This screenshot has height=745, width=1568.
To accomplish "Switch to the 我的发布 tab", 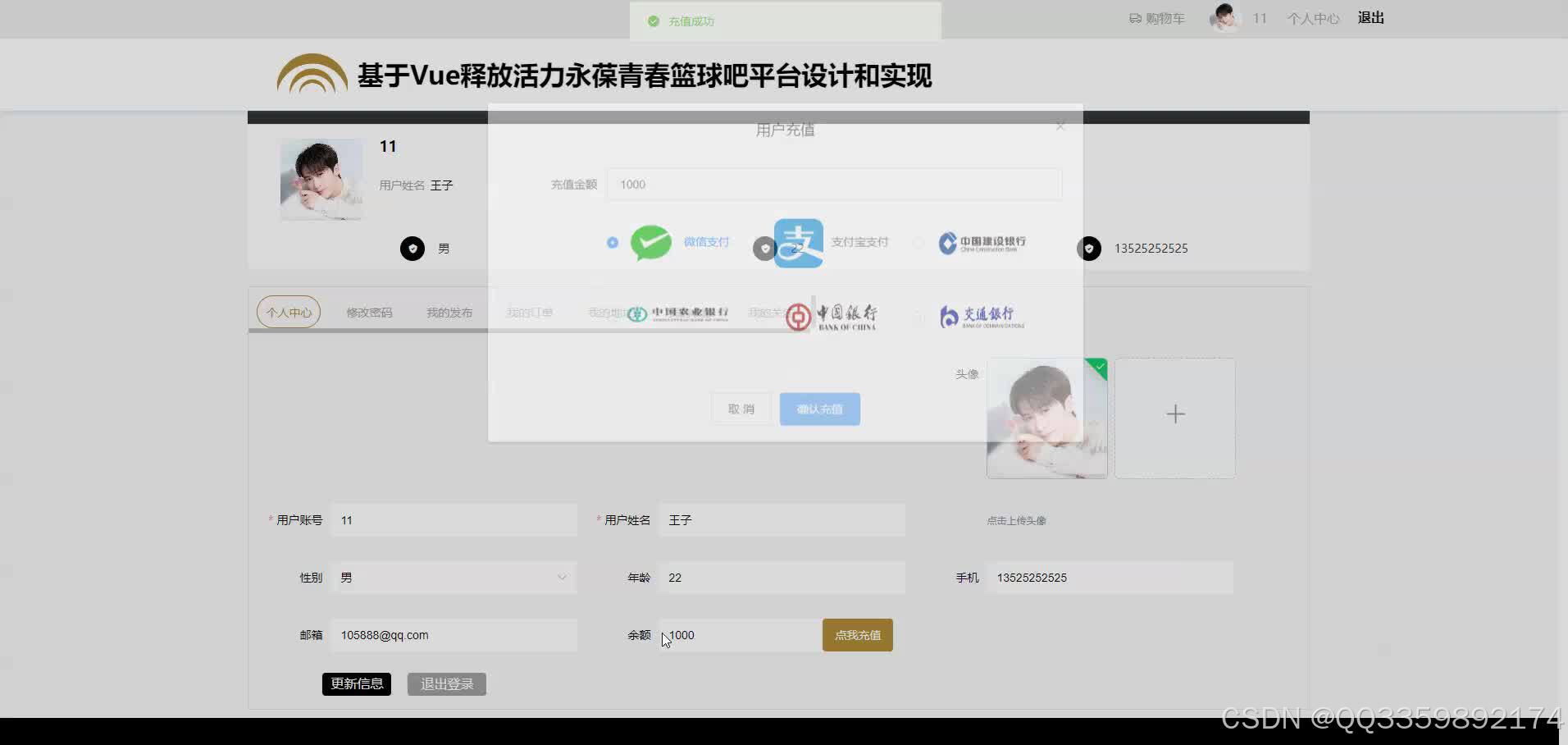I will click(449, 313).
